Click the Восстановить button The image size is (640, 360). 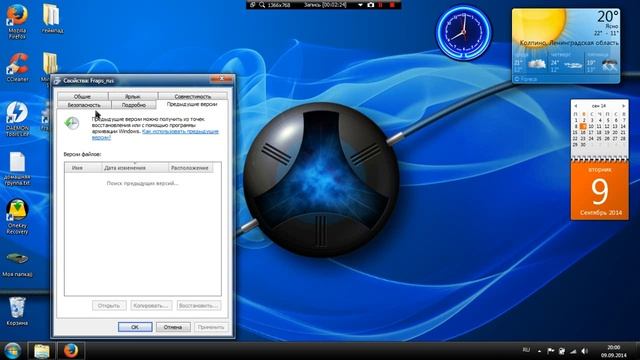pos(199,305)
